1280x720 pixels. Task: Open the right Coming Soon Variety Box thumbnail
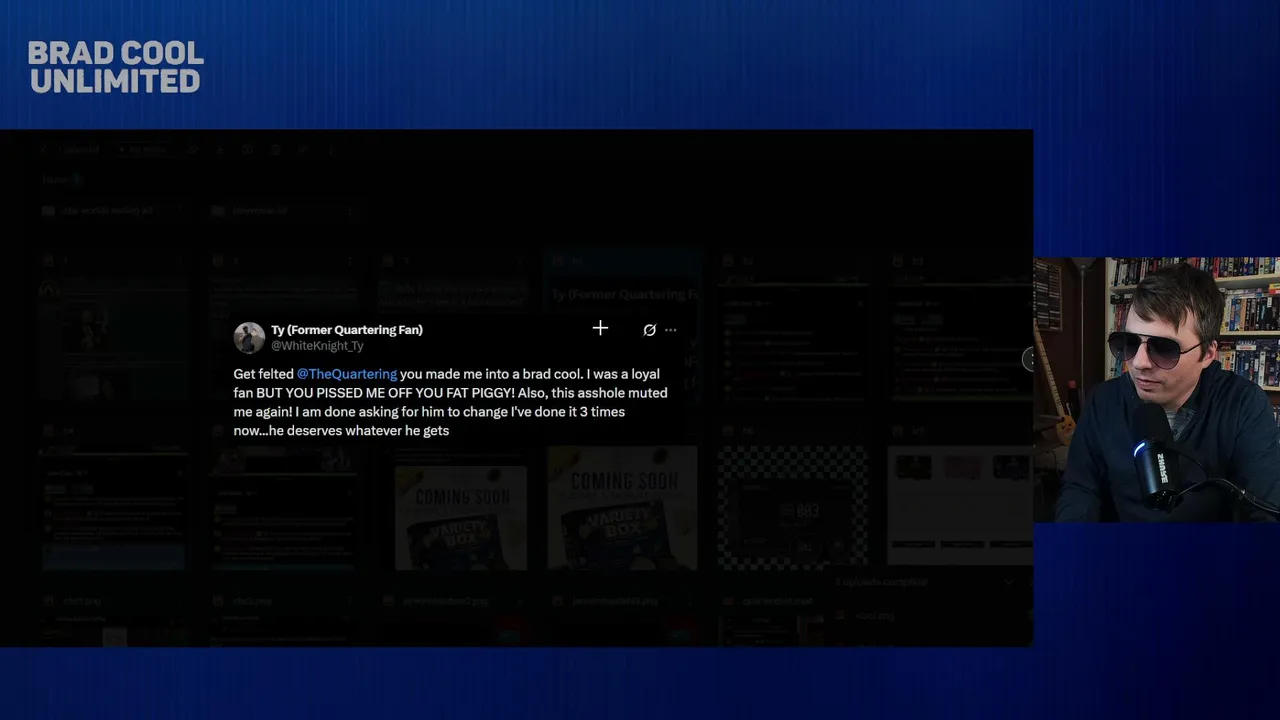[x=622, y=508]
